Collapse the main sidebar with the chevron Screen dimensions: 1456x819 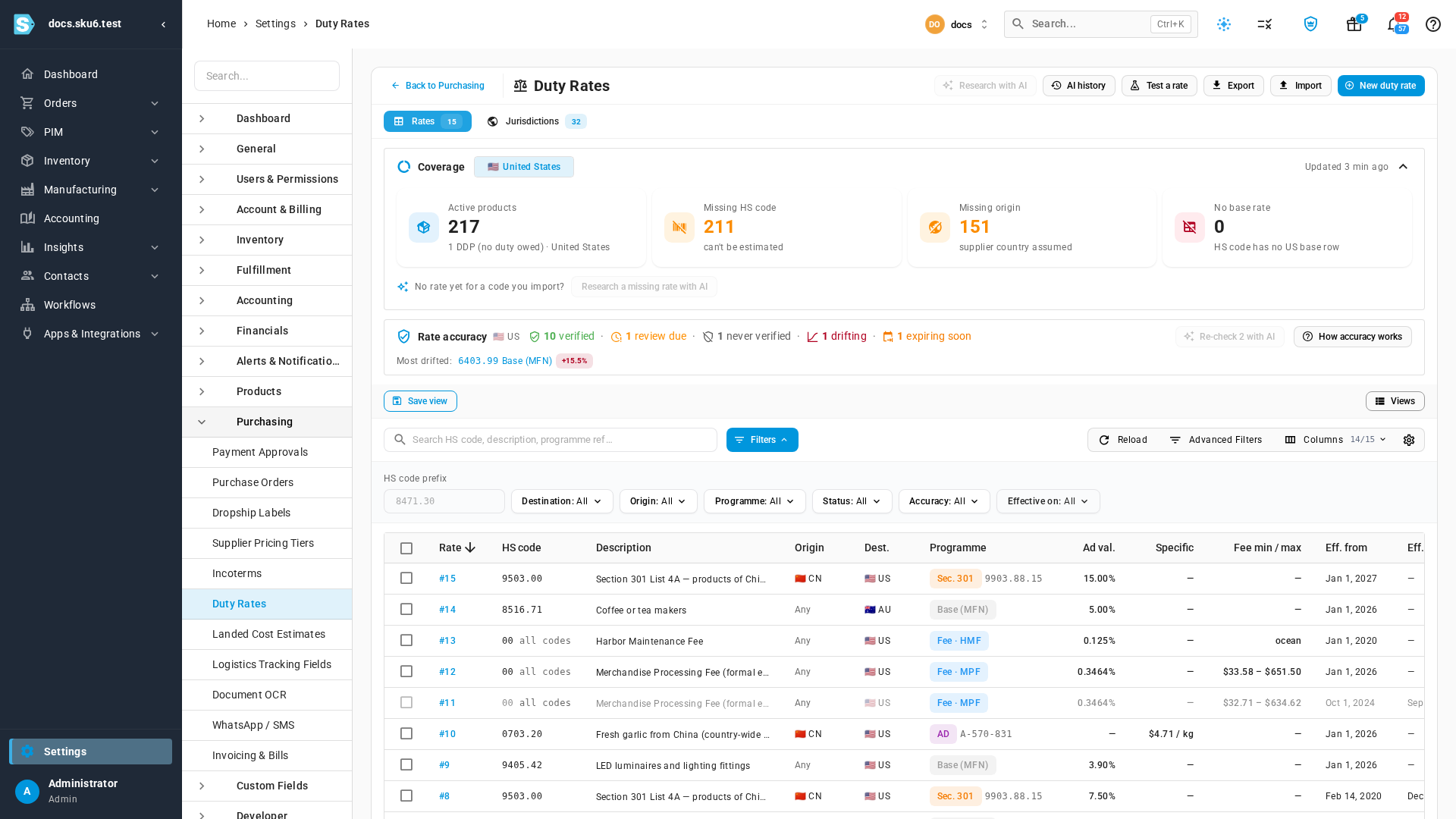tap(164, 24)
